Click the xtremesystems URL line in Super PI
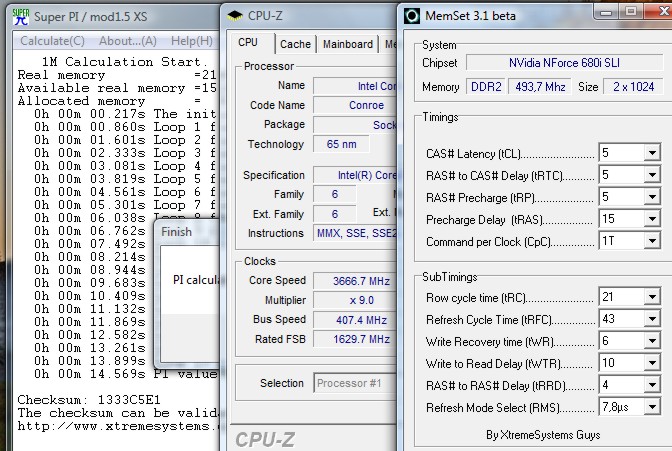 [x=118, y=426]
